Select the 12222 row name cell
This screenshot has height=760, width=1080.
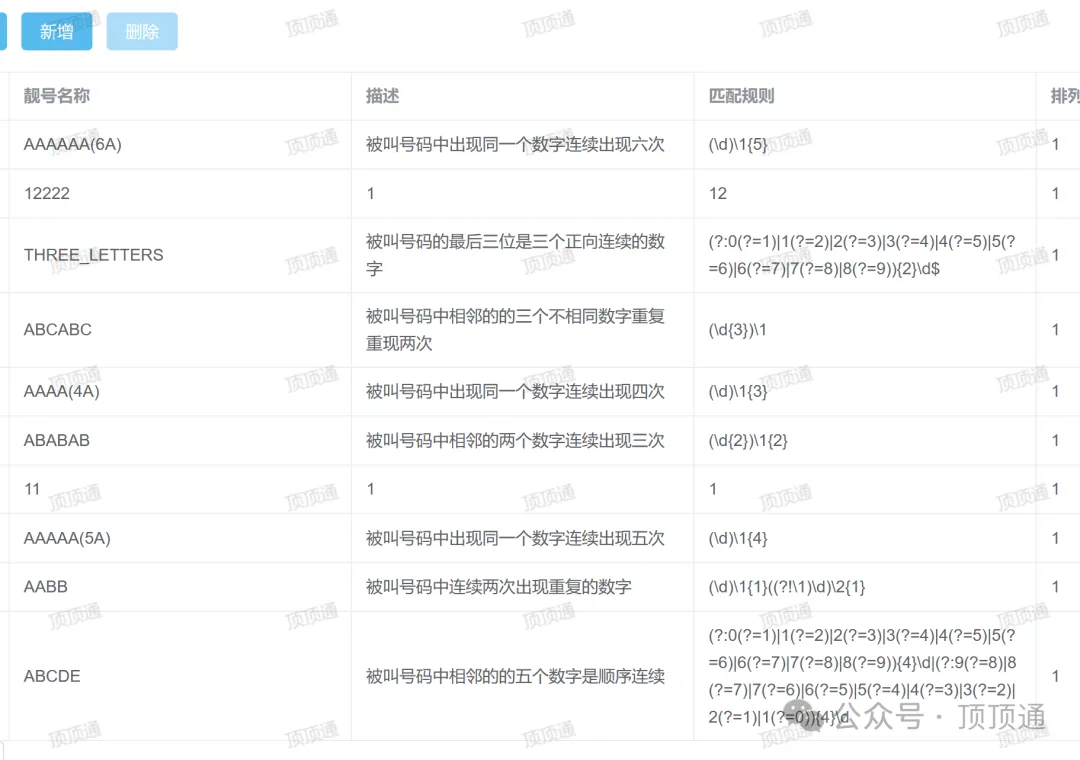coord(47,194)
